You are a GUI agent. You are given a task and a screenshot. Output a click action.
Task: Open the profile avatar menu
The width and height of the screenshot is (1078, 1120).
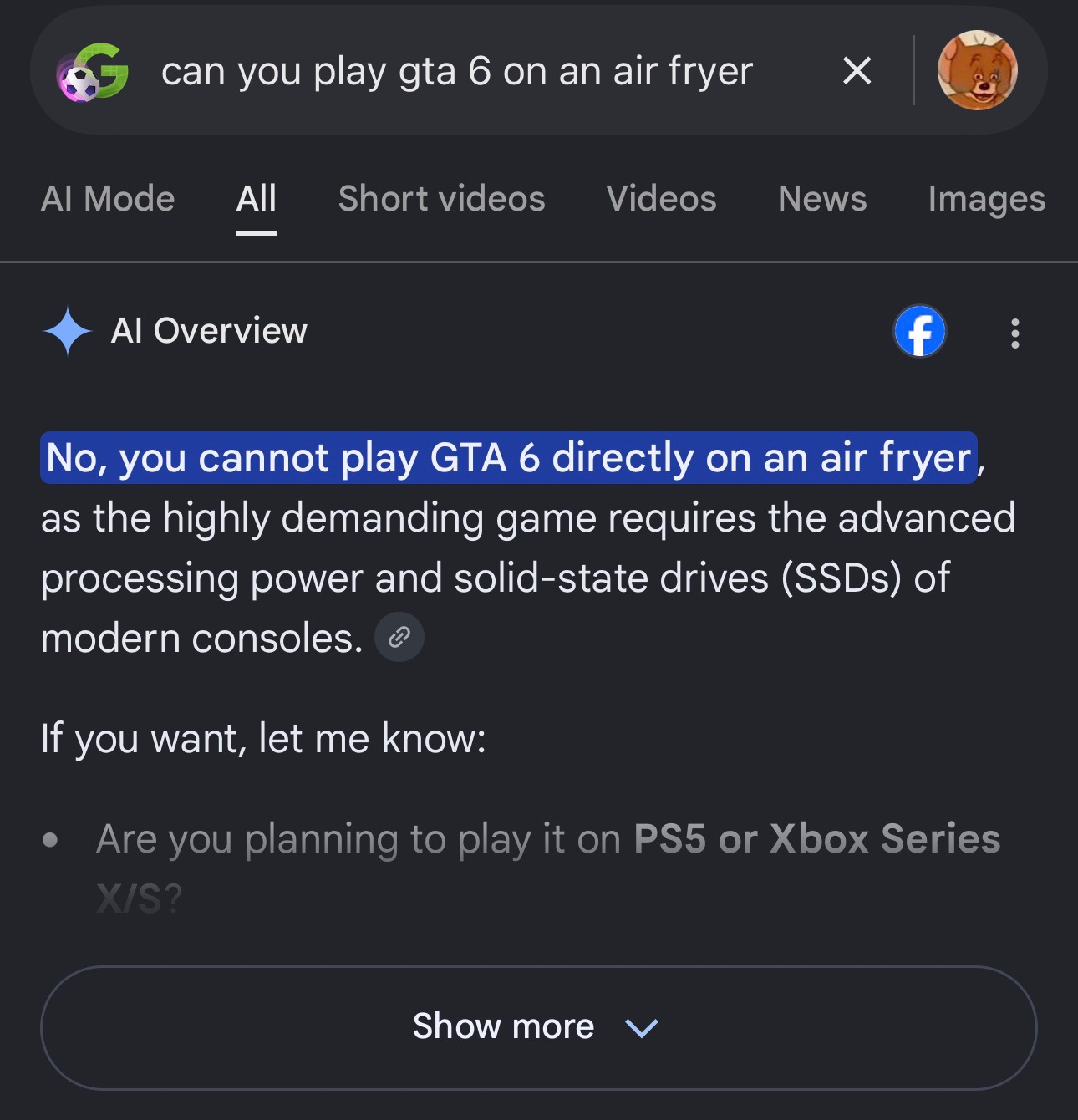coord(977,71)
